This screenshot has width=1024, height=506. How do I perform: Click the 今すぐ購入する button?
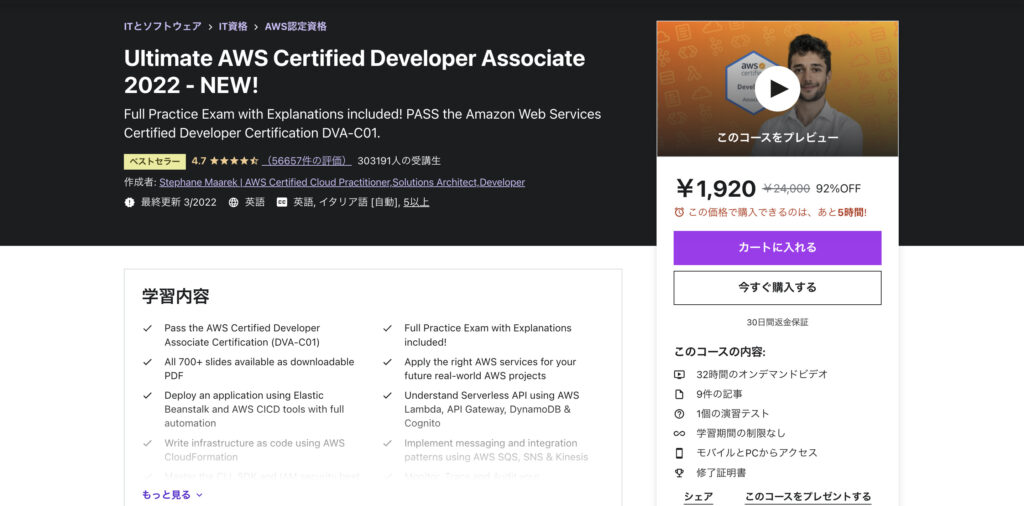(x=777, y=287)
